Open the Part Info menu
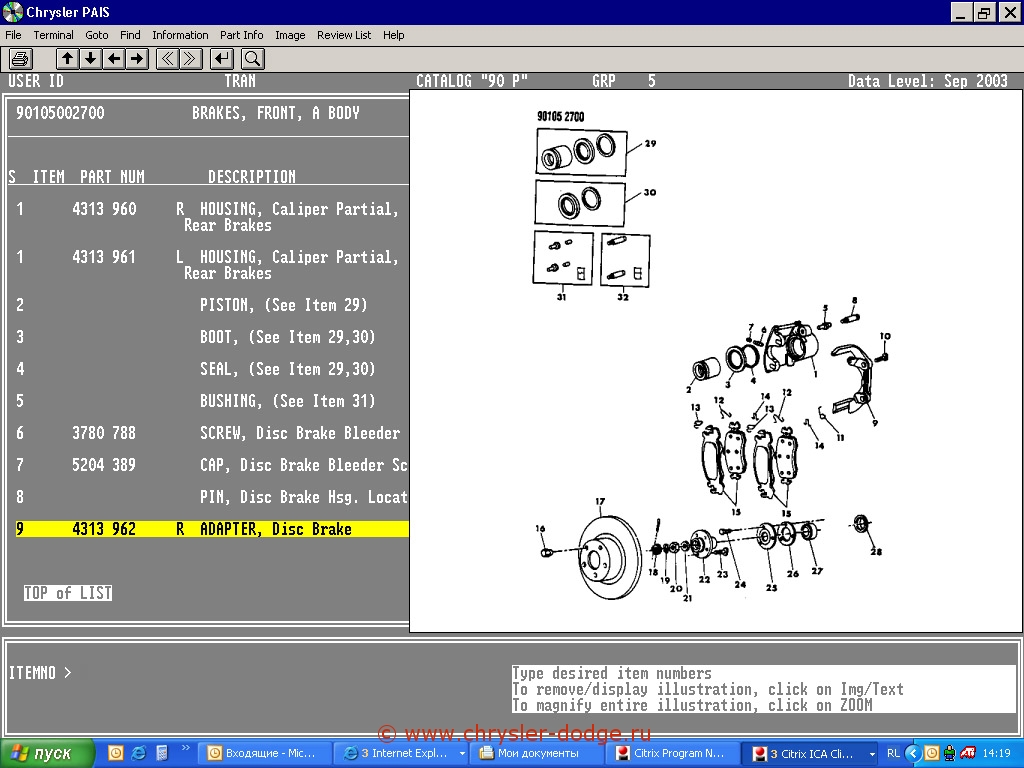The width and height of the screenshot is (1024, 768). (242, 35)
